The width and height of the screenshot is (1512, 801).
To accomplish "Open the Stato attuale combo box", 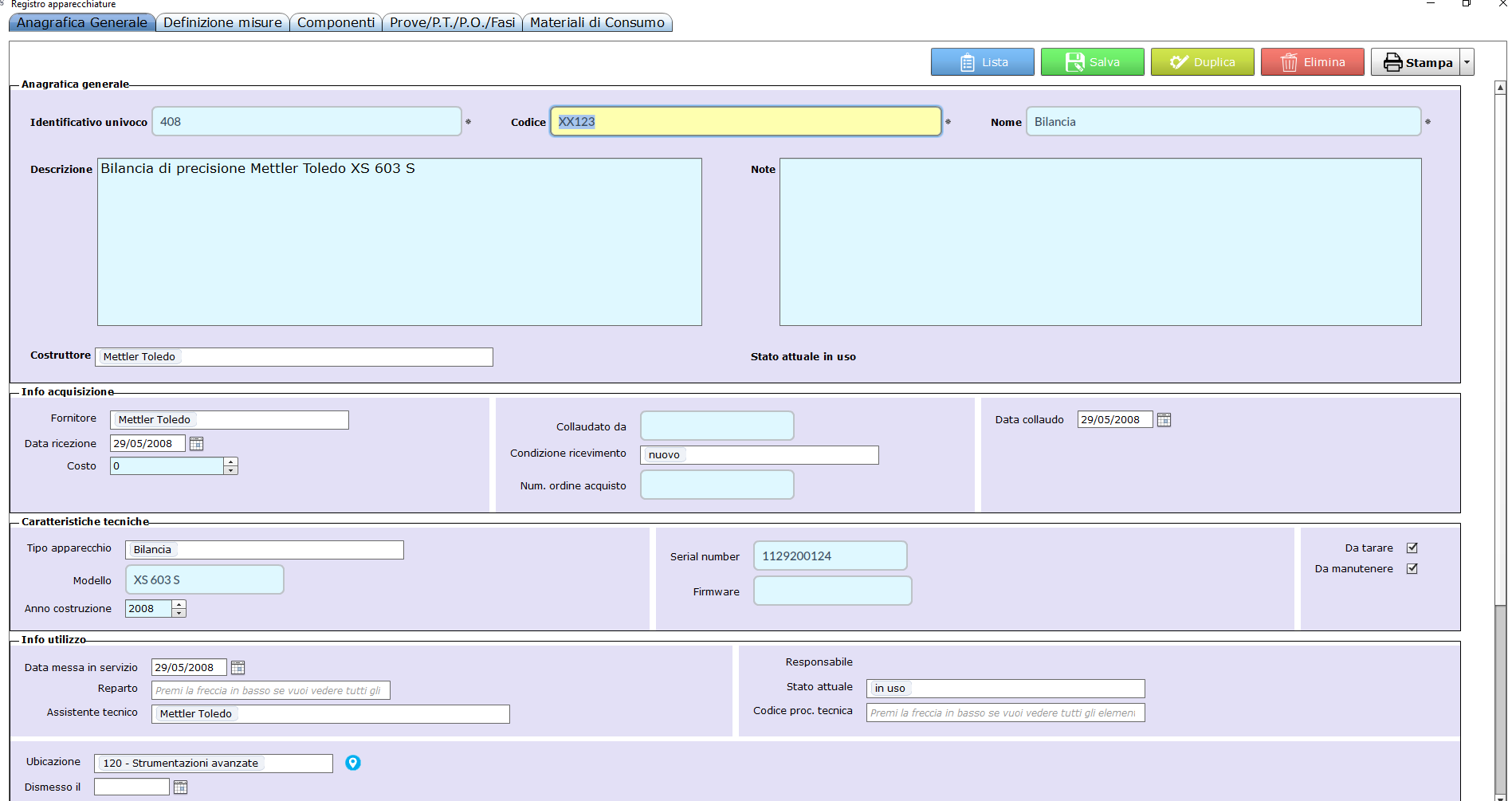I will tap(1005, 688).
